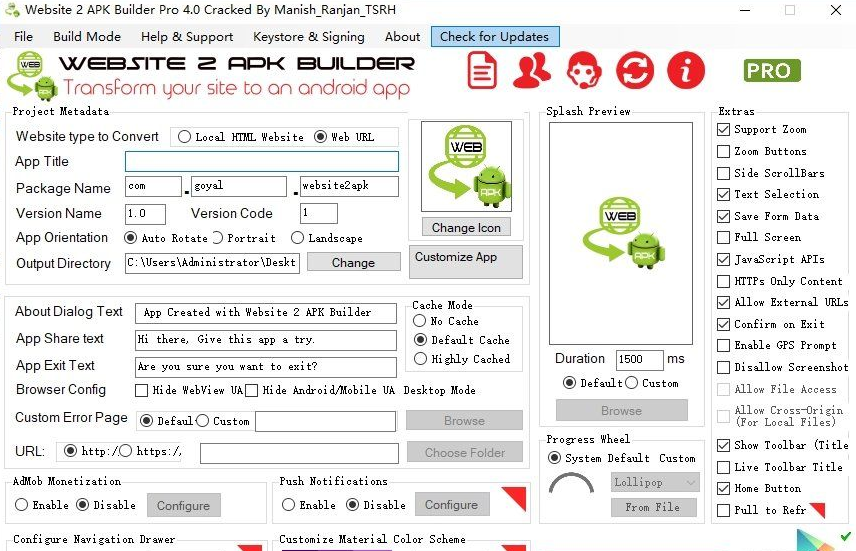This screenshot has height=551, width=856.
Task: Click the red circular refresh arrows icon
Action: pos(634,71)
